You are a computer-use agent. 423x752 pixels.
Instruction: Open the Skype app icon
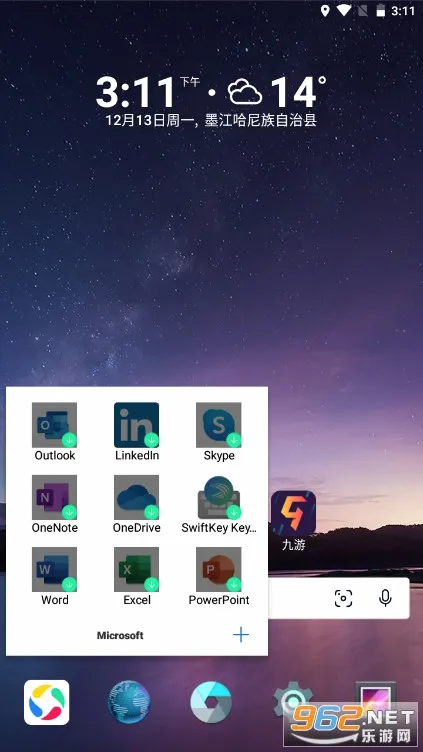pos(219,425)
